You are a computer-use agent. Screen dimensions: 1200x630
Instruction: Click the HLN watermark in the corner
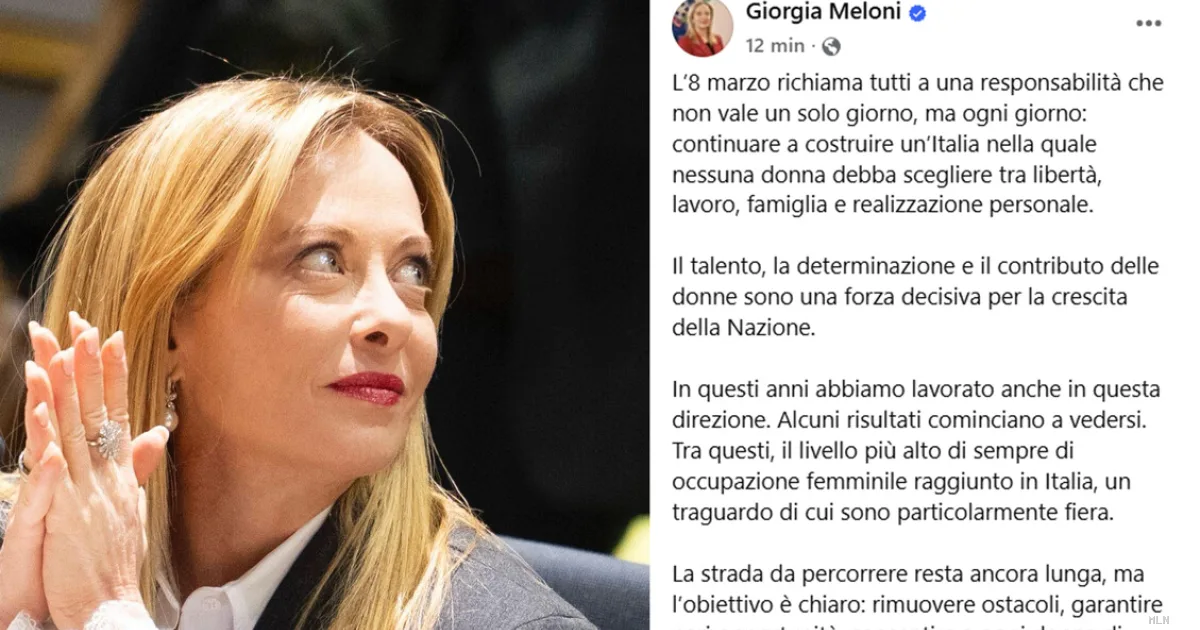1157,620
